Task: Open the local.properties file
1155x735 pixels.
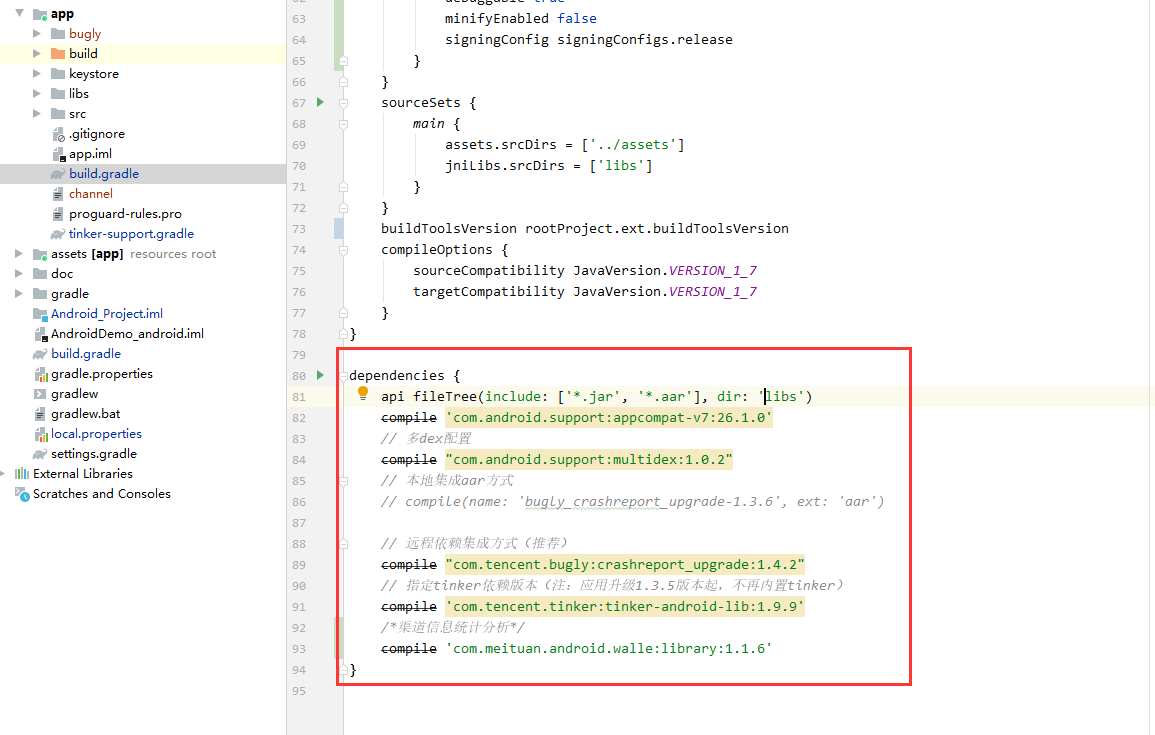Action: [96, 434]
